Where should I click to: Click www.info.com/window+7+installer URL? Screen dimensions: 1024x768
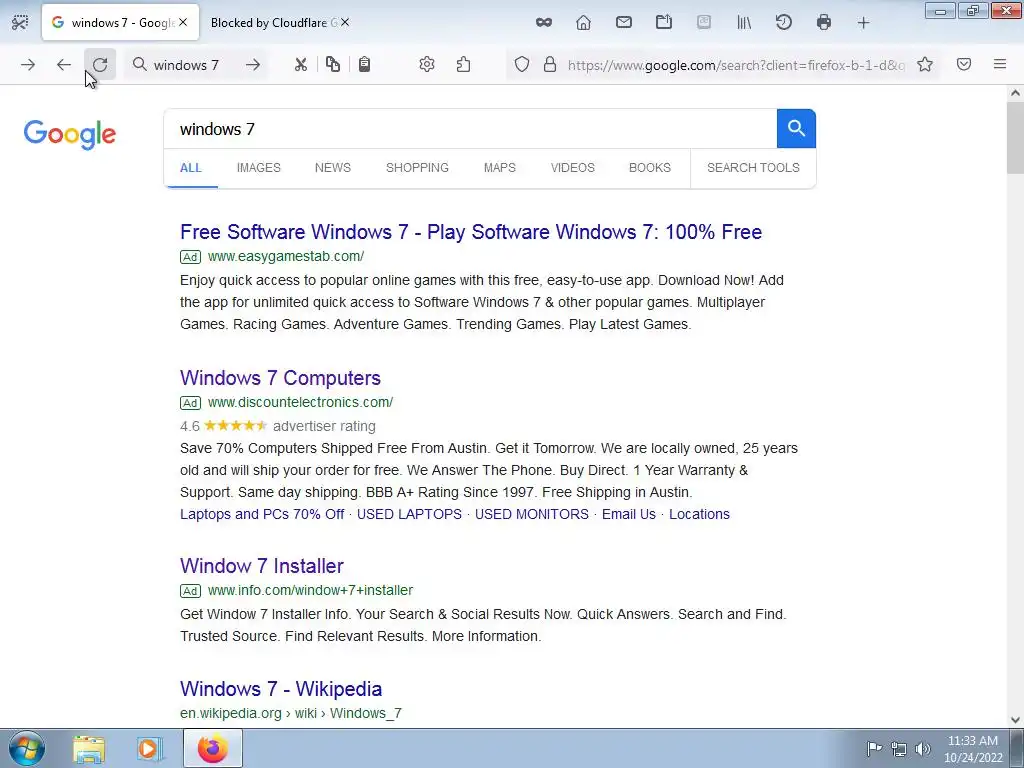310,590
